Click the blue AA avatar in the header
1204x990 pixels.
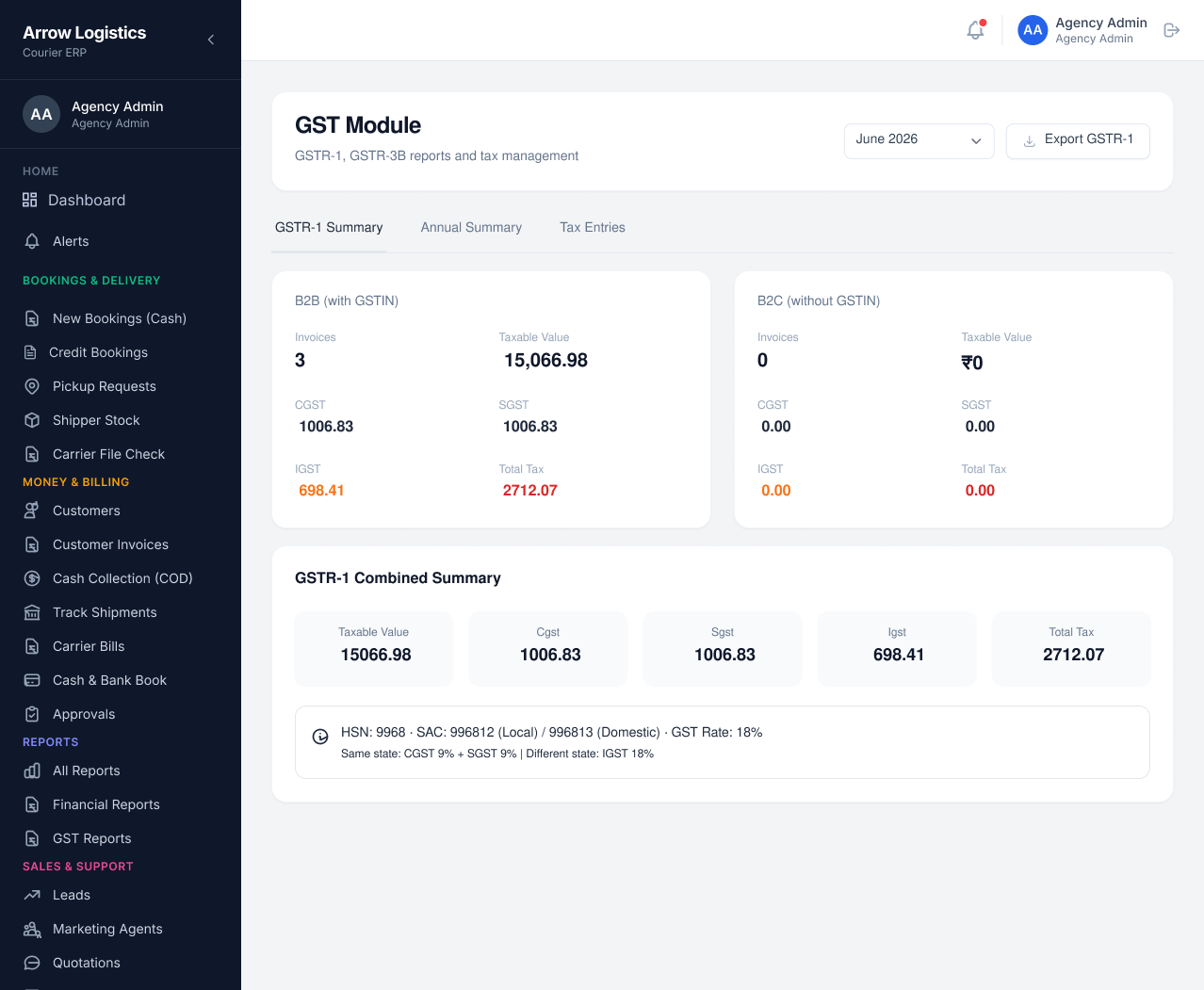[1033, 30]
